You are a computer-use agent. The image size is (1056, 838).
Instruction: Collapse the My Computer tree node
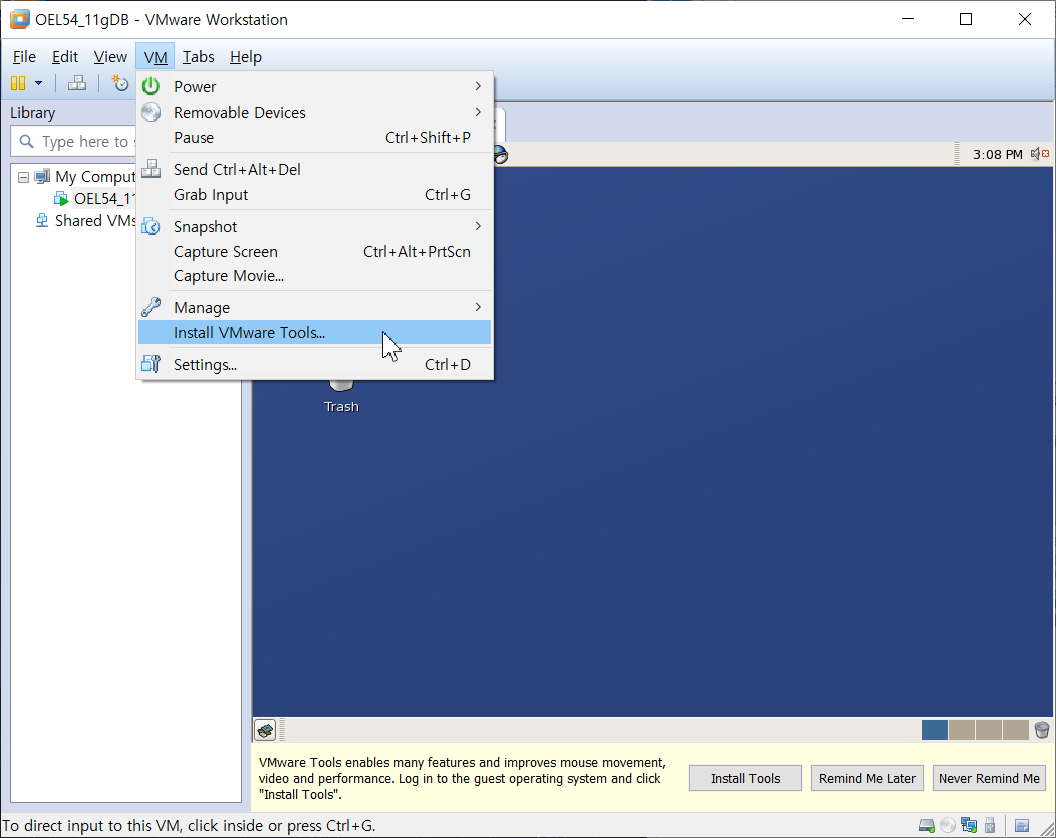point(24,177)
